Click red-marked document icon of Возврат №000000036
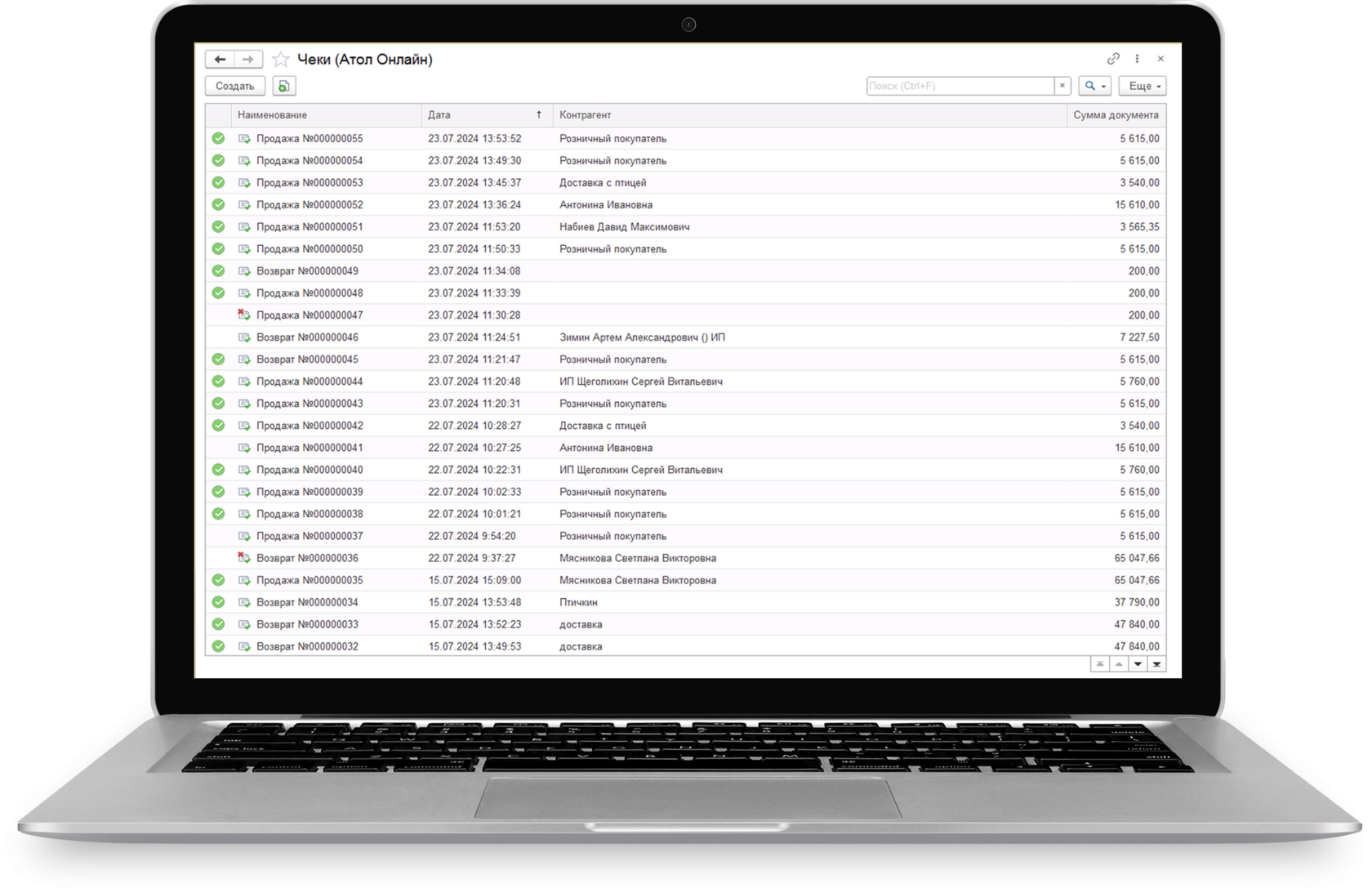 (243, 558)
